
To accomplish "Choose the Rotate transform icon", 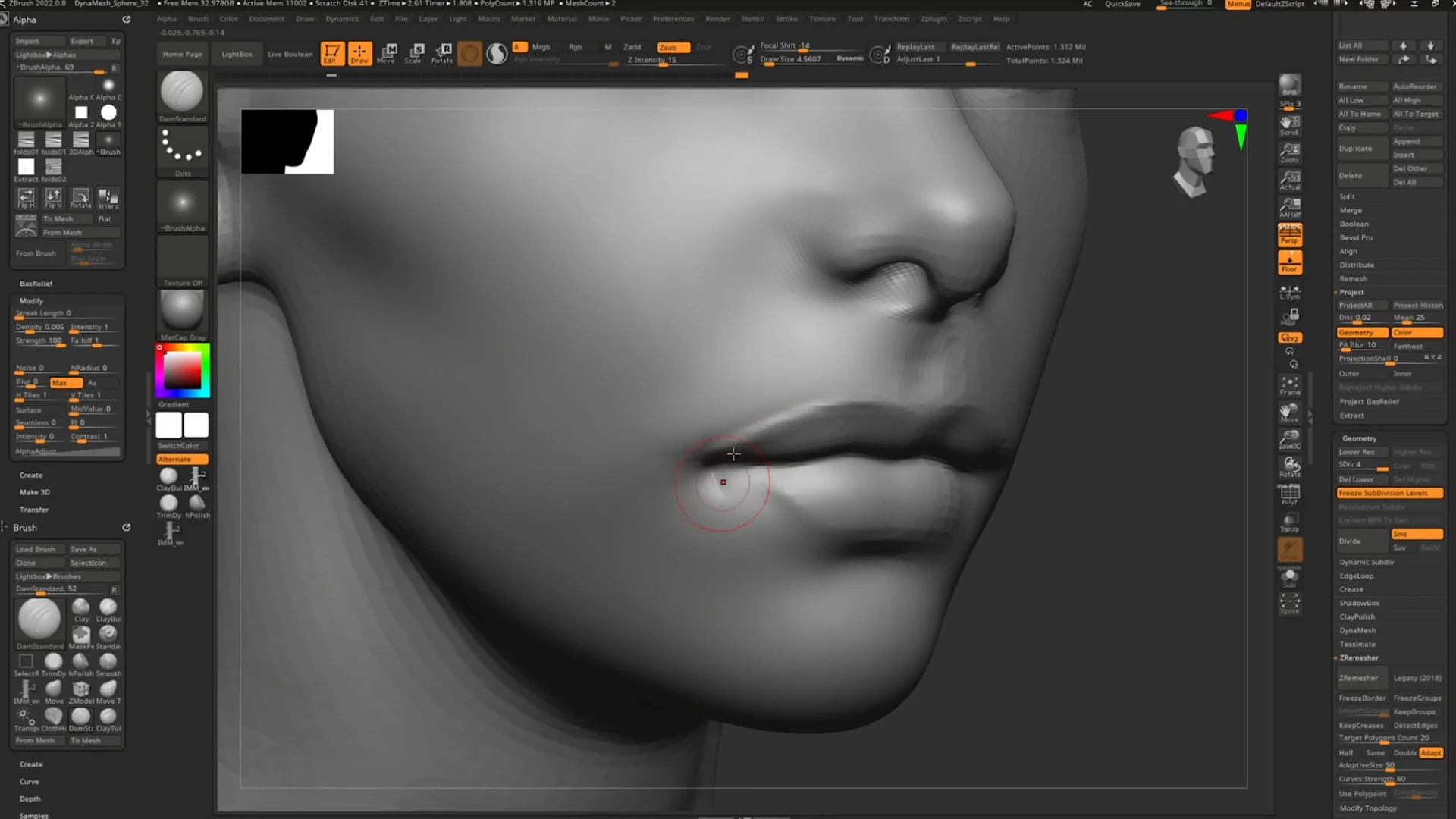I will point(442,53).
